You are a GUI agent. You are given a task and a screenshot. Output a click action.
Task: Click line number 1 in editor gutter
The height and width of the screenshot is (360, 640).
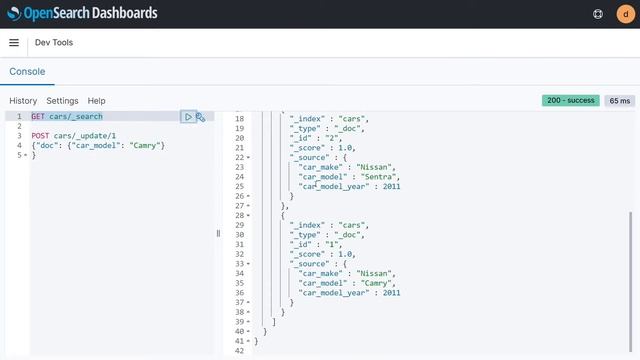point(19,116)
